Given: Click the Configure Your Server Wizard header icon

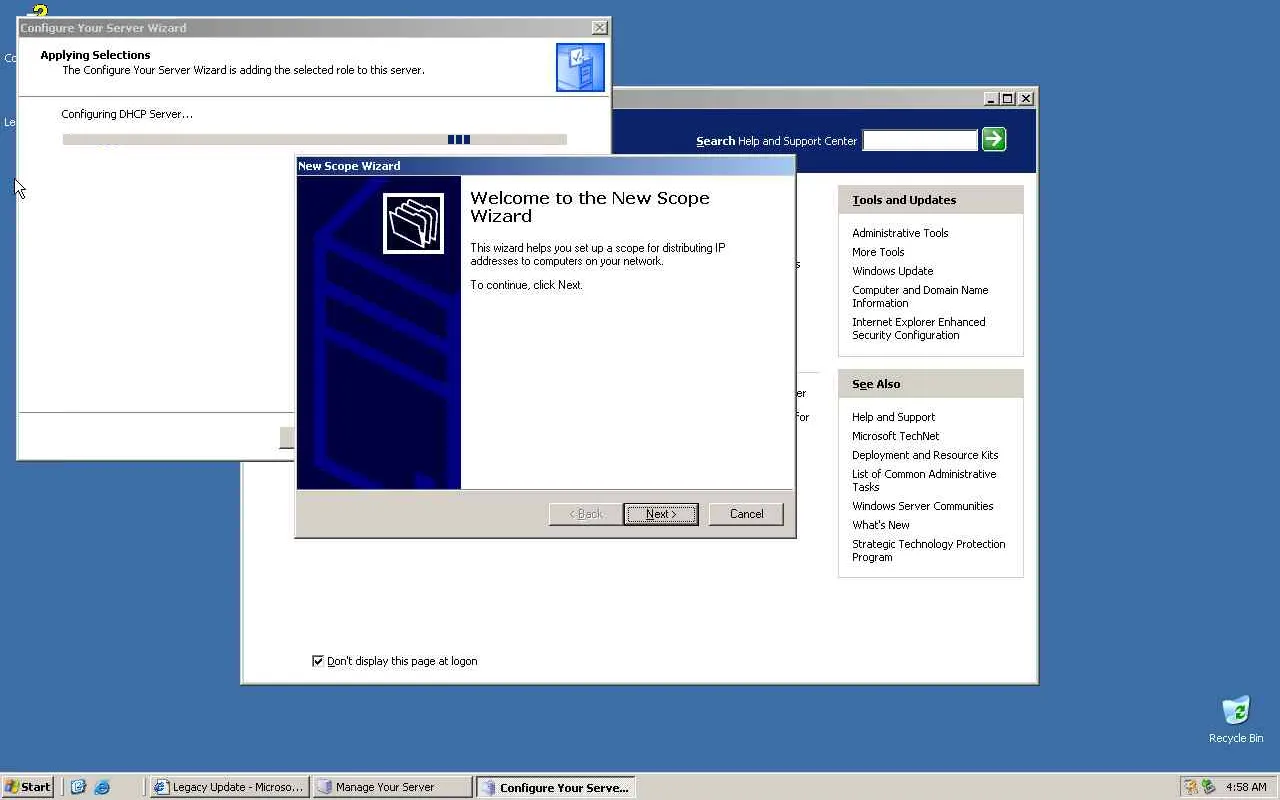Looking at the screenshot, I should pyautogui.click(x=580, y=67).
